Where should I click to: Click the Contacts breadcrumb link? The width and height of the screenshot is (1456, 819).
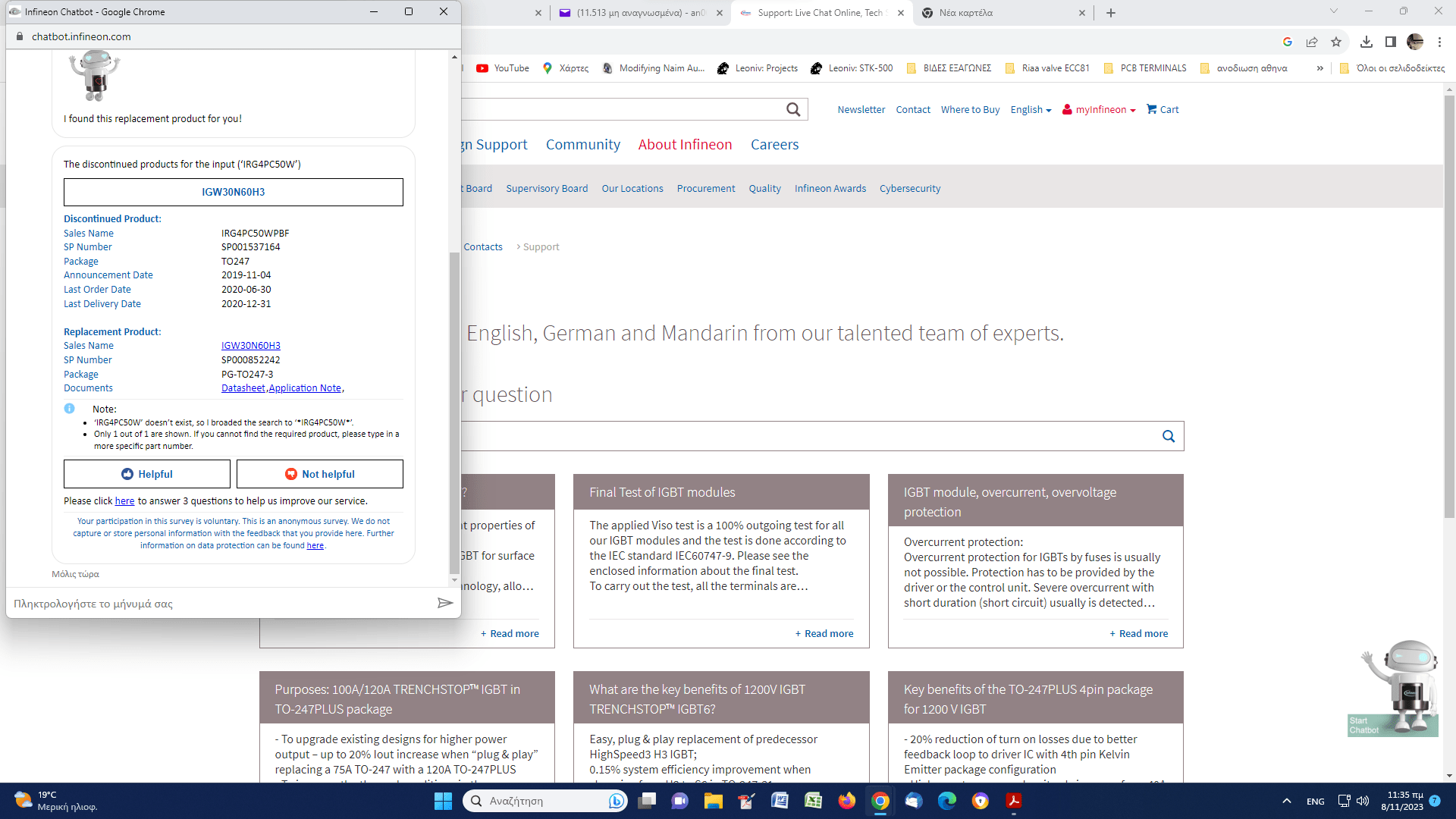pos(483,247)
